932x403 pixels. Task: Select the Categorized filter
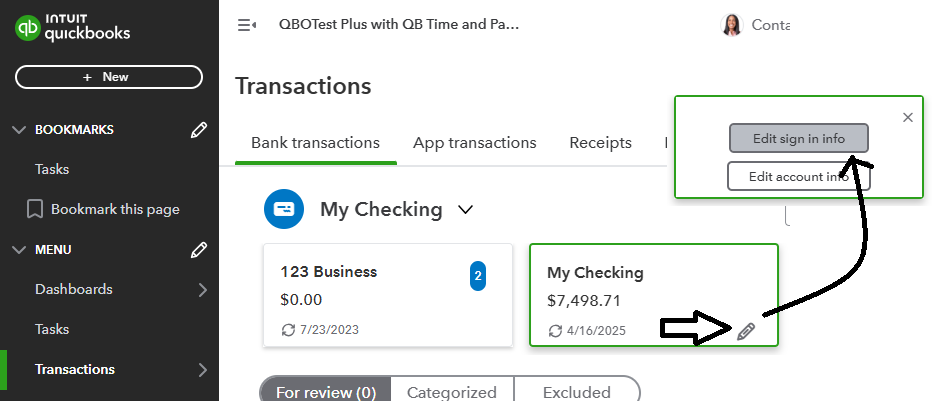click(x=451, y=392)
